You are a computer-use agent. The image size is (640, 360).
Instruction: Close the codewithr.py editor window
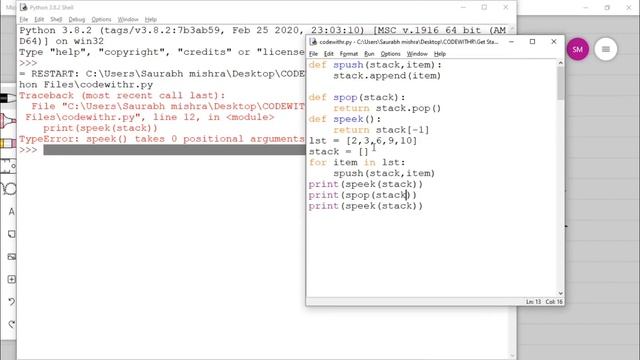[554, 42]
